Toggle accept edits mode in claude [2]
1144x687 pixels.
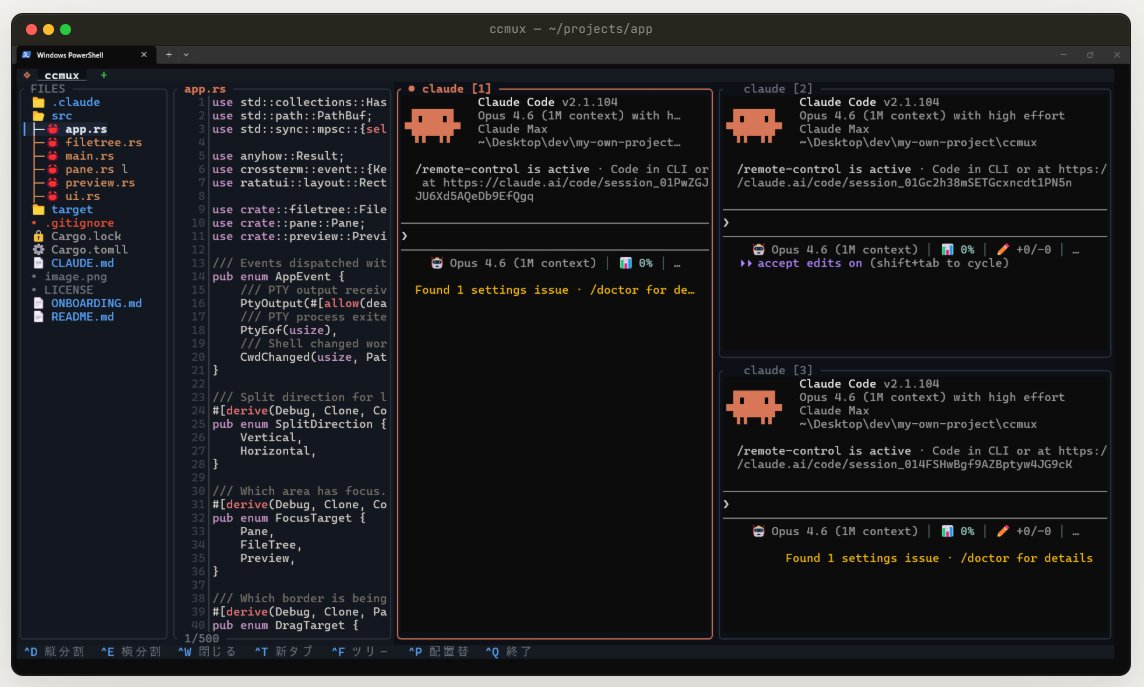point(874,263)
